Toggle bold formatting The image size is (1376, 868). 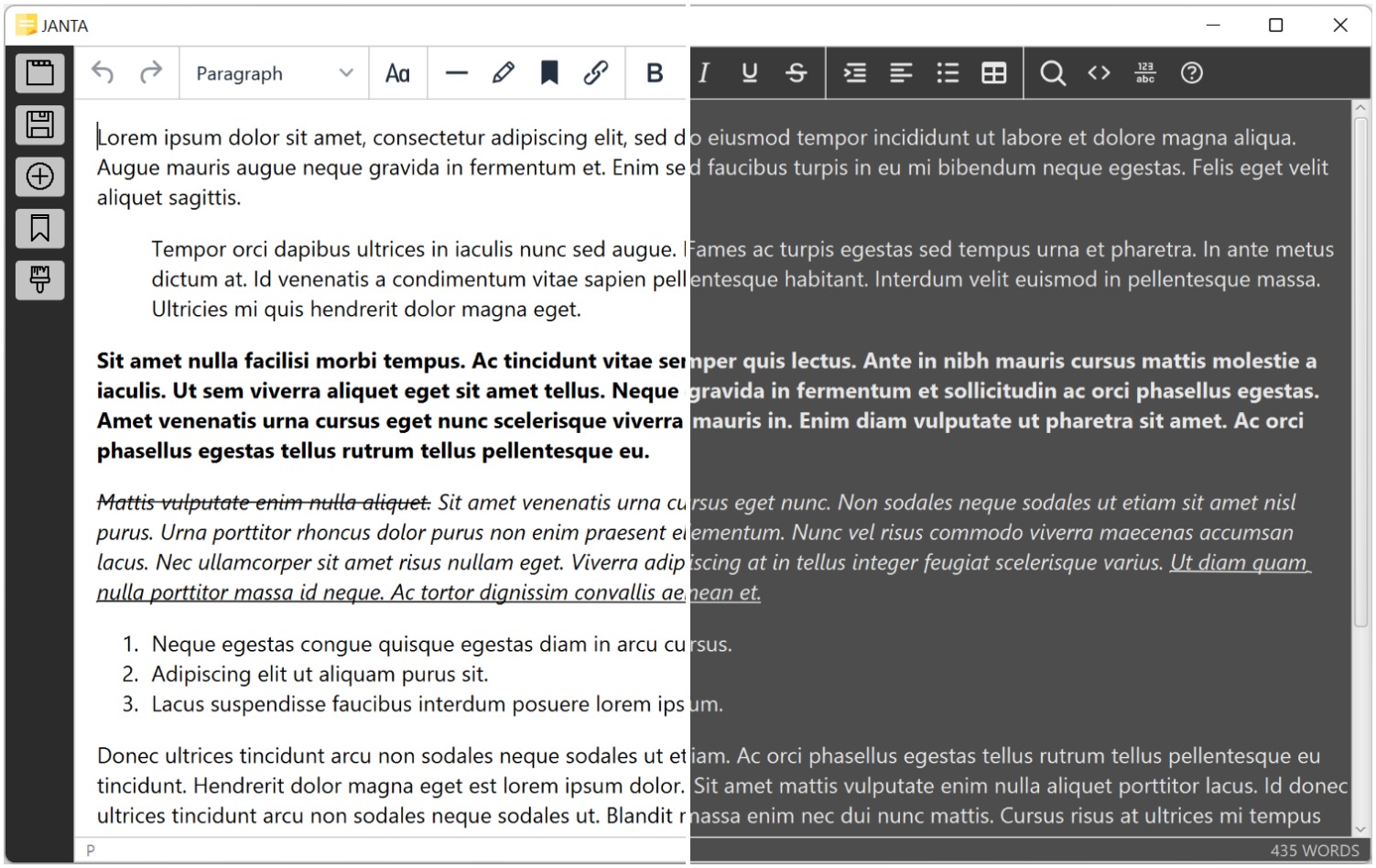[655, 73]
